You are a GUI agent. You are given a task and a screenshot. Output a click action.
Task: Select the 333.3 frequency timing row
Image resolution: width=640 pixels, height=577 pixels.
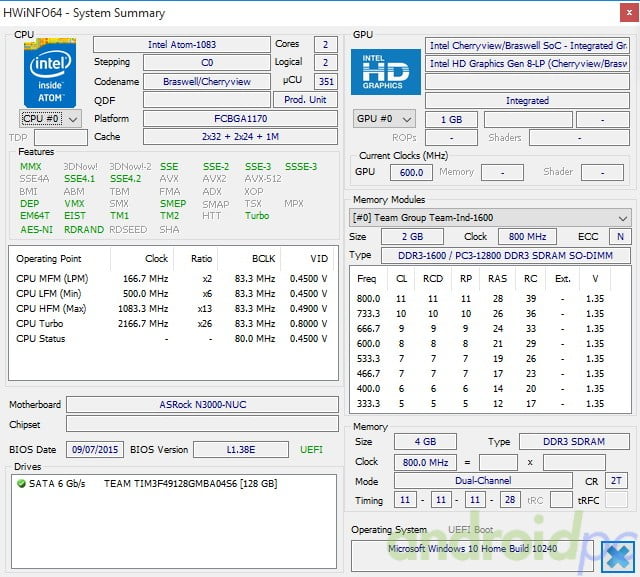pos(490,404)
